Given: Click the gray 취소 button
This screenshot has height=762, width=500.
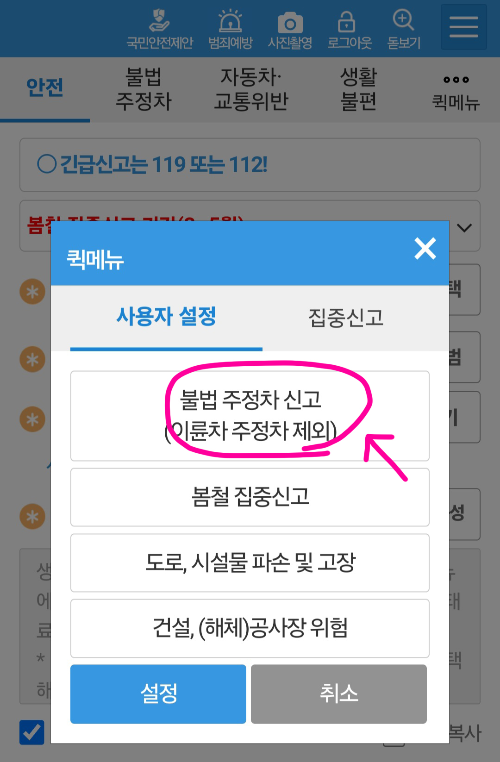Looking at the screenshot, I should (x=339, y=694).
